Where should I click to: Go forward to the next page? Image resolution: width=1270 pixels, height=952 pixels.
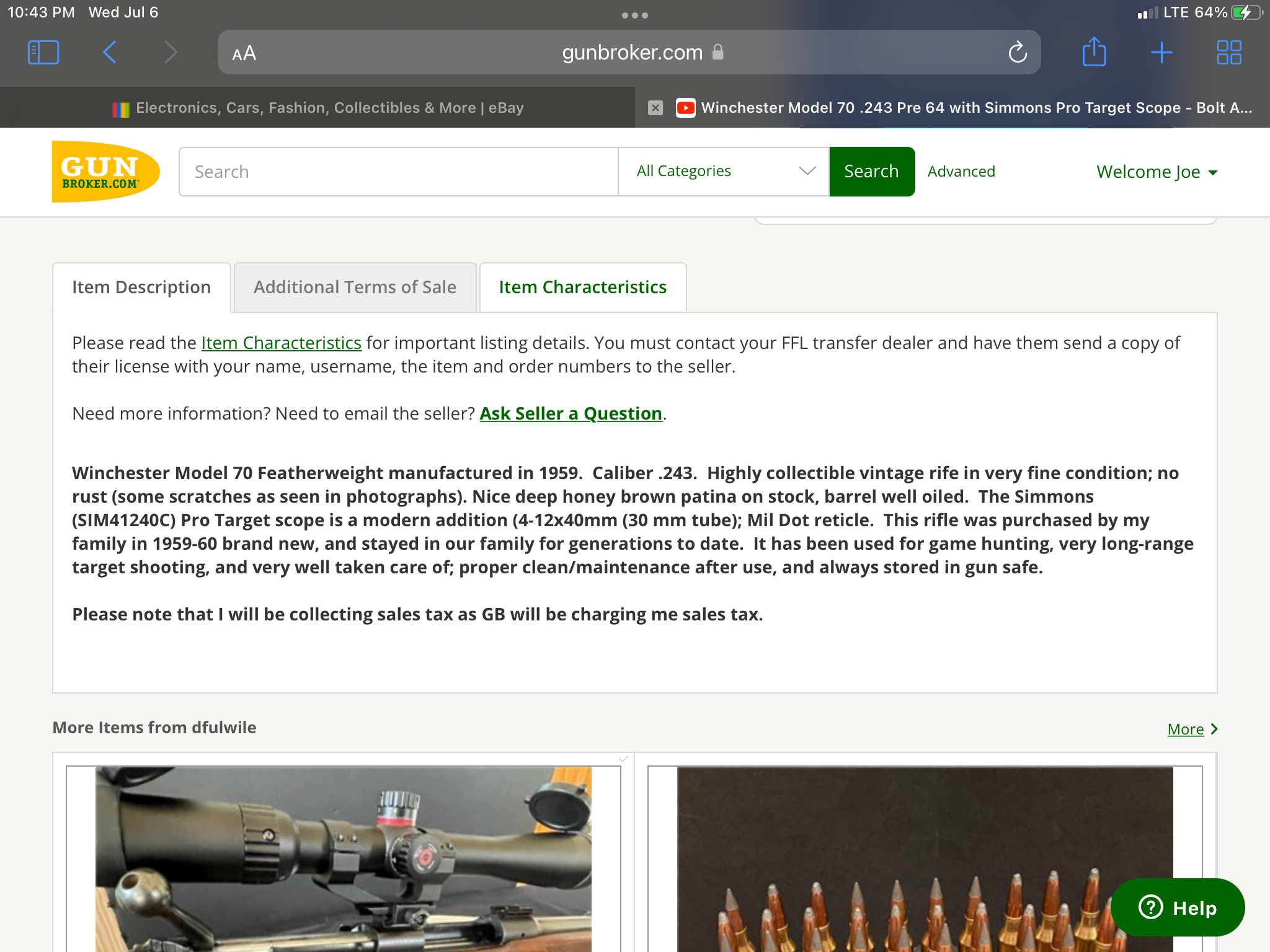coord(171,53)
